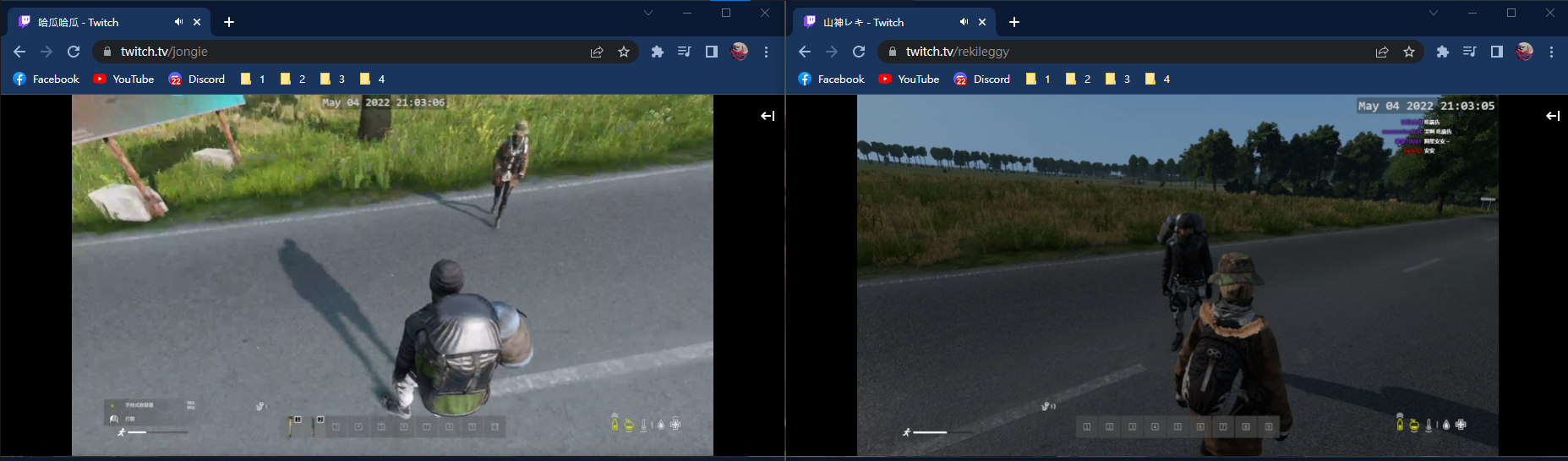The width and height of the screenshot is (1568, 461).
Task: Open bookmark folder 3 in the left window
Action: click(332, 79)
